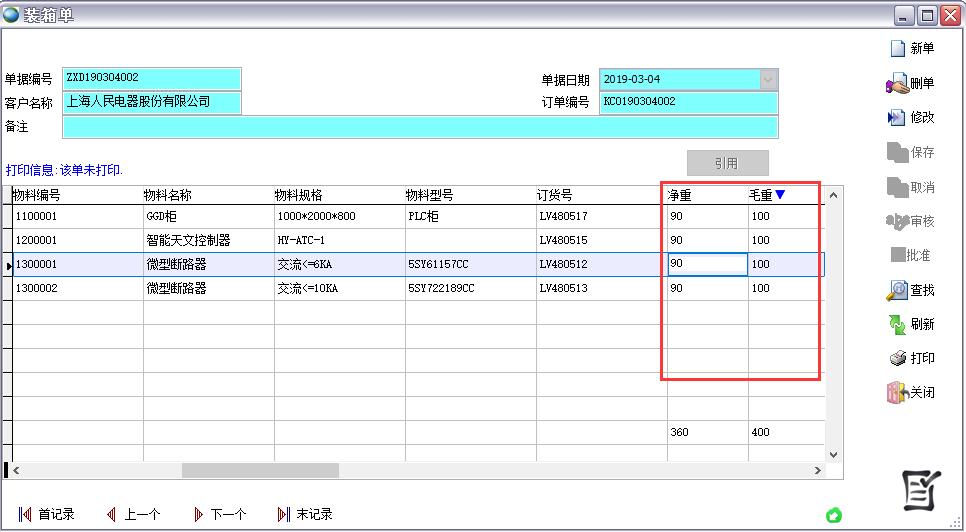Open the 单据日期 date dropdown

[x=768, y=79]
